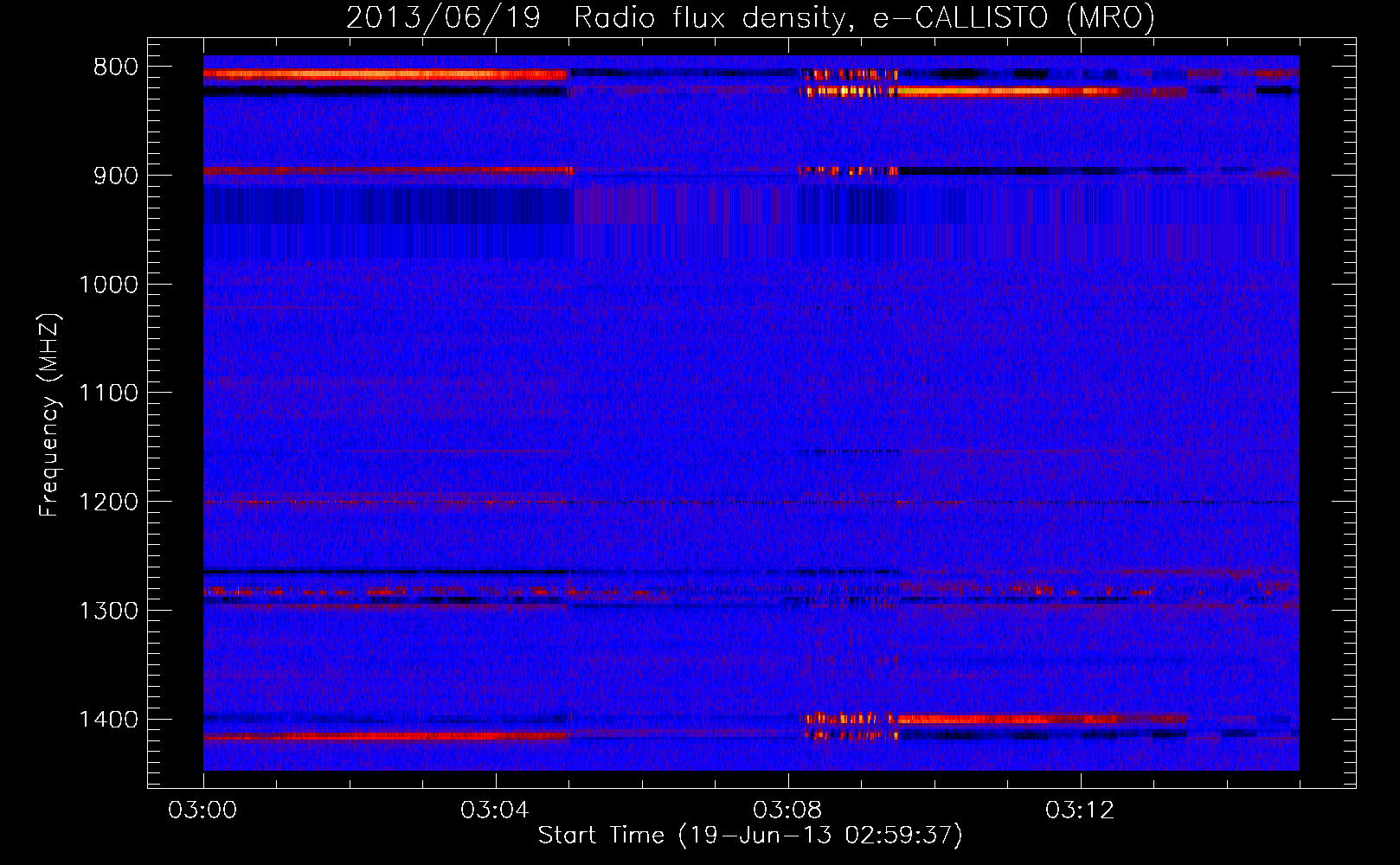Click the 1400 frequency tick label
This screenshot has width=1400, height=865.
[108, 720]
